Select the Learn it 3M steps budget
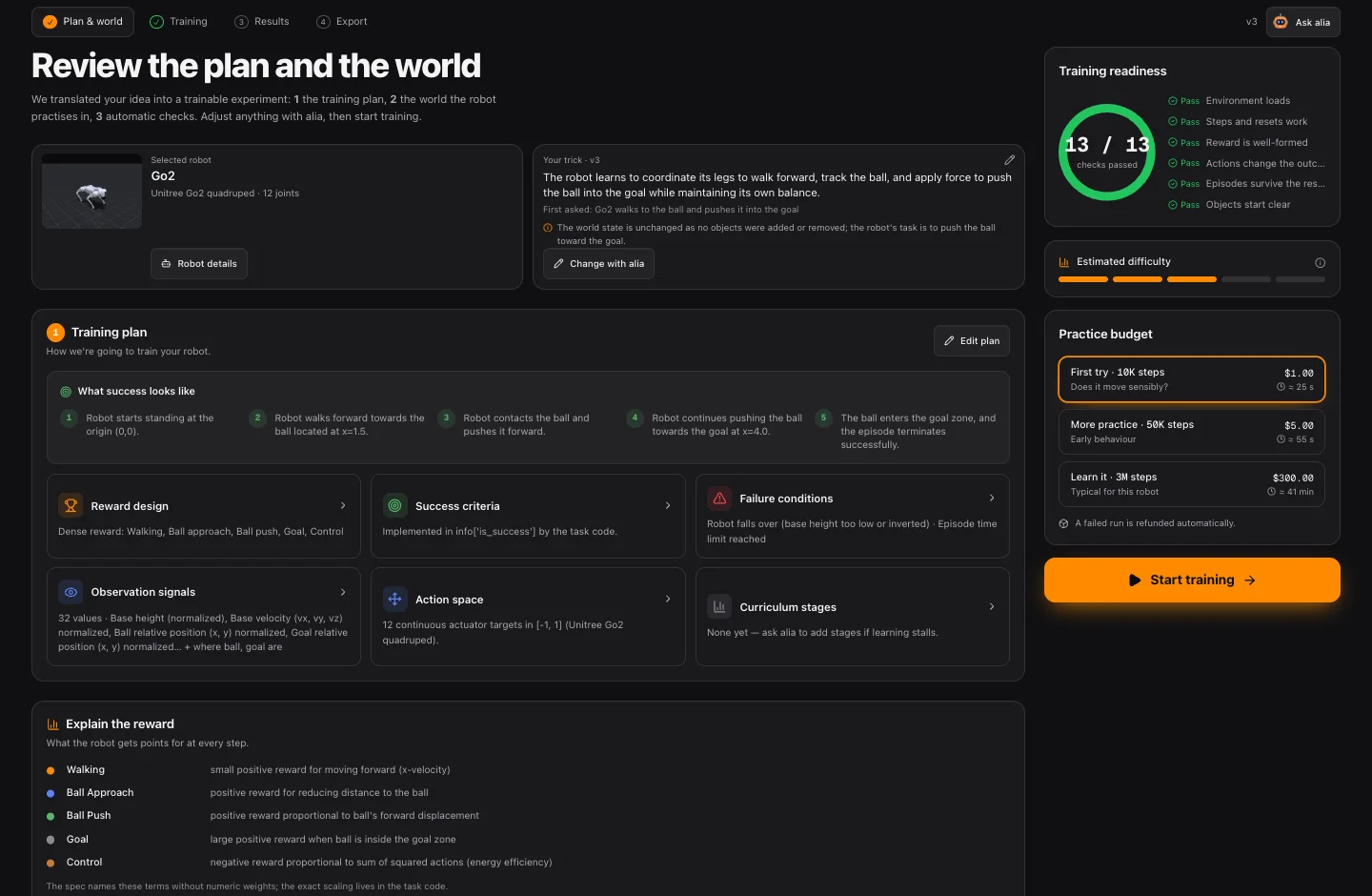1372x896 pixels. pyautogui.click(x=1192, y=484)
